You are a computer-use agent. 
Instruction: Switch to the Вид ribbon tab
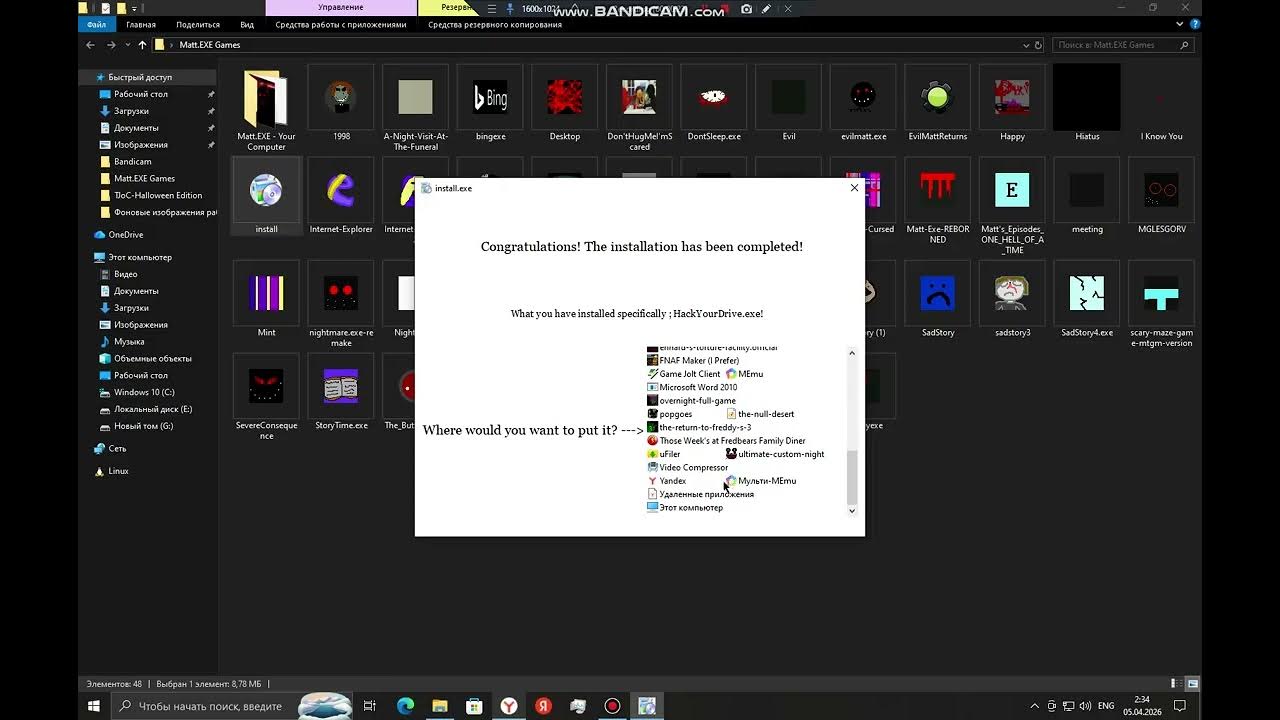pos(246,24)
